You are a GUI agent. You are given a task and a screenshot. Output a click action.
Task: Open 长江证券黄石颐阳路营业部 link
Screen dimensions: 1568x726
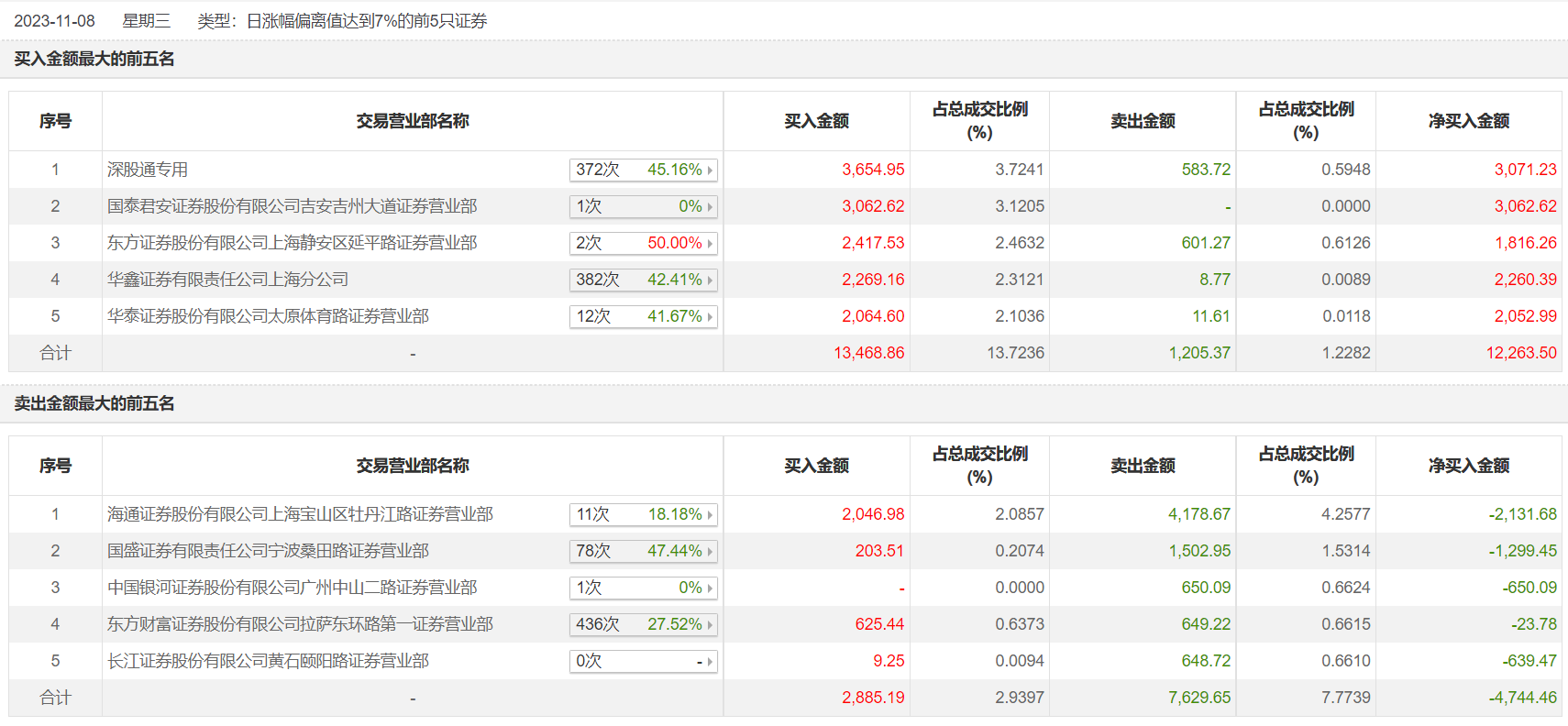[268, 661]
